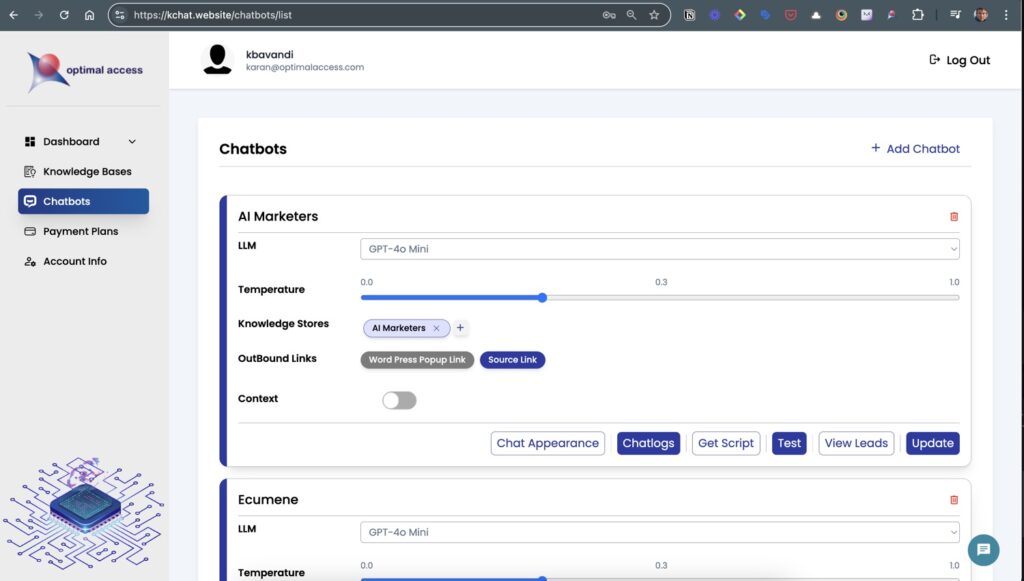
Task: Open the saved passwords key icon
Action: click(609, 14)
